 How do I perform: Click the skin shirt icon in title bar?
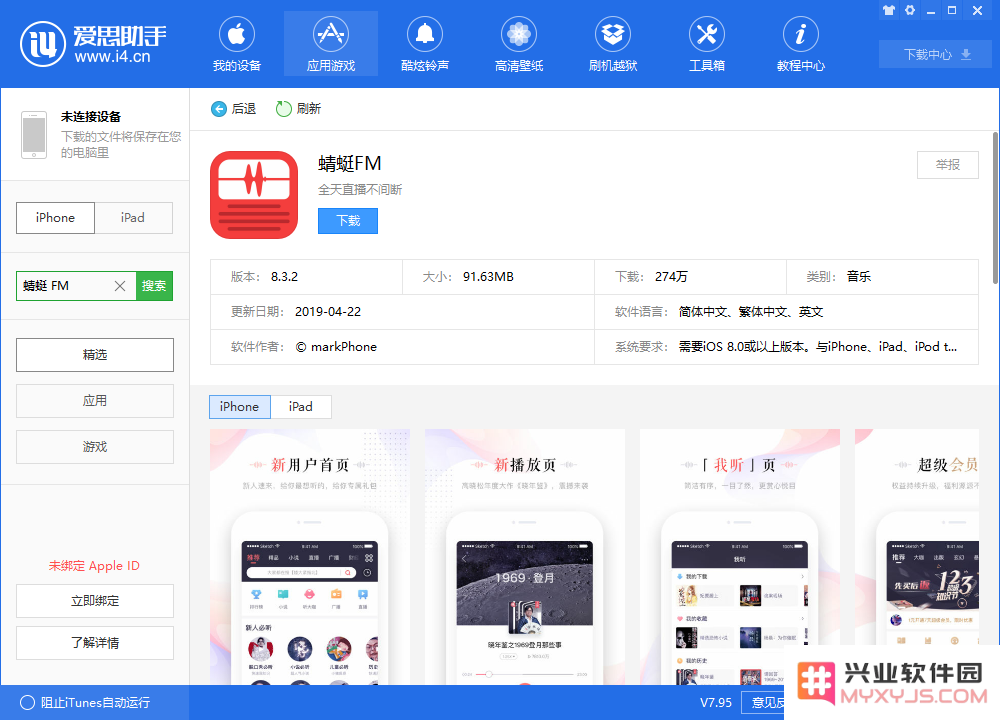click(888, 10)
